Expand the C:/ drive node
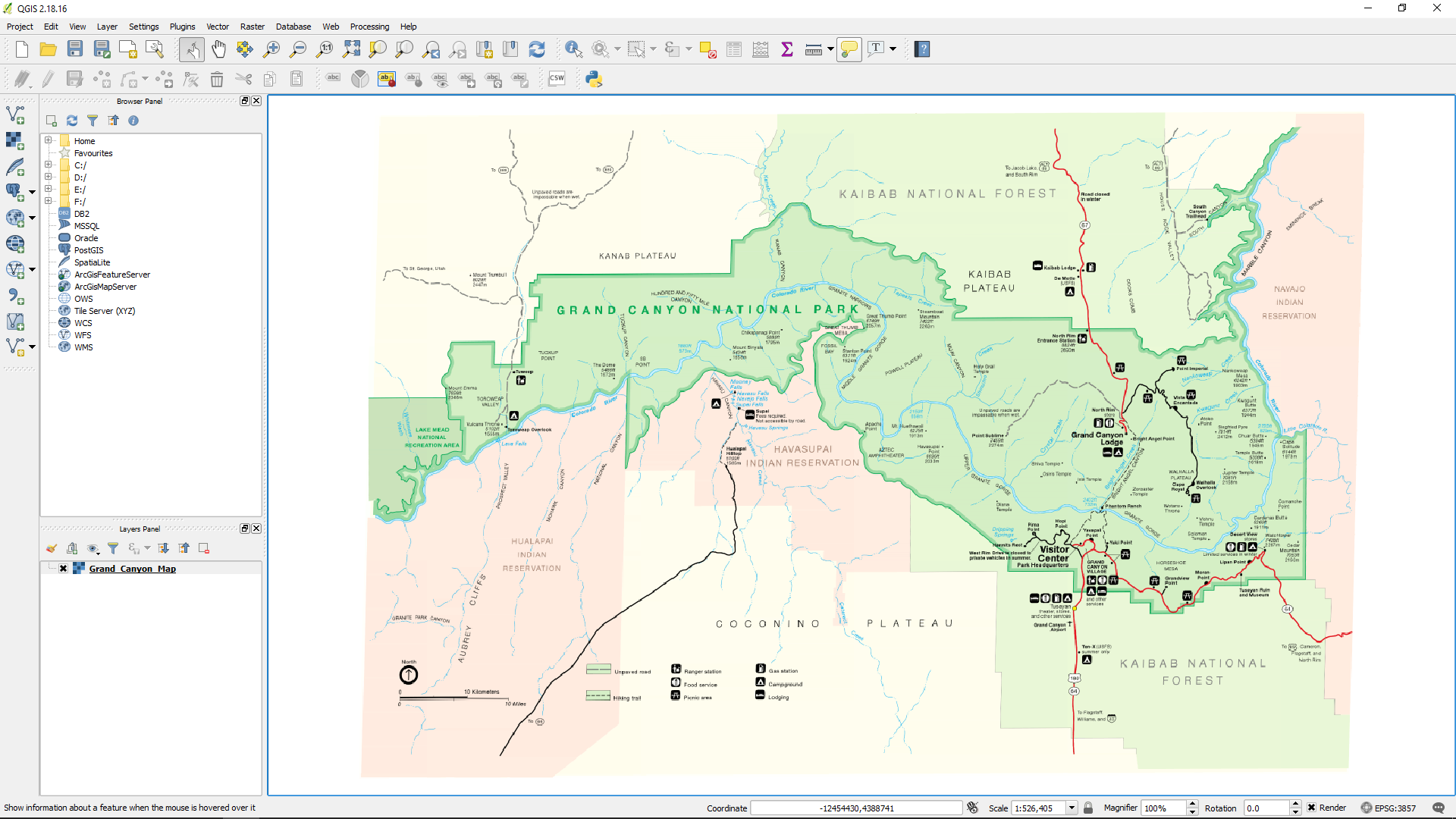The height and width of the screenshot is (819, 1456). [48, 165]
